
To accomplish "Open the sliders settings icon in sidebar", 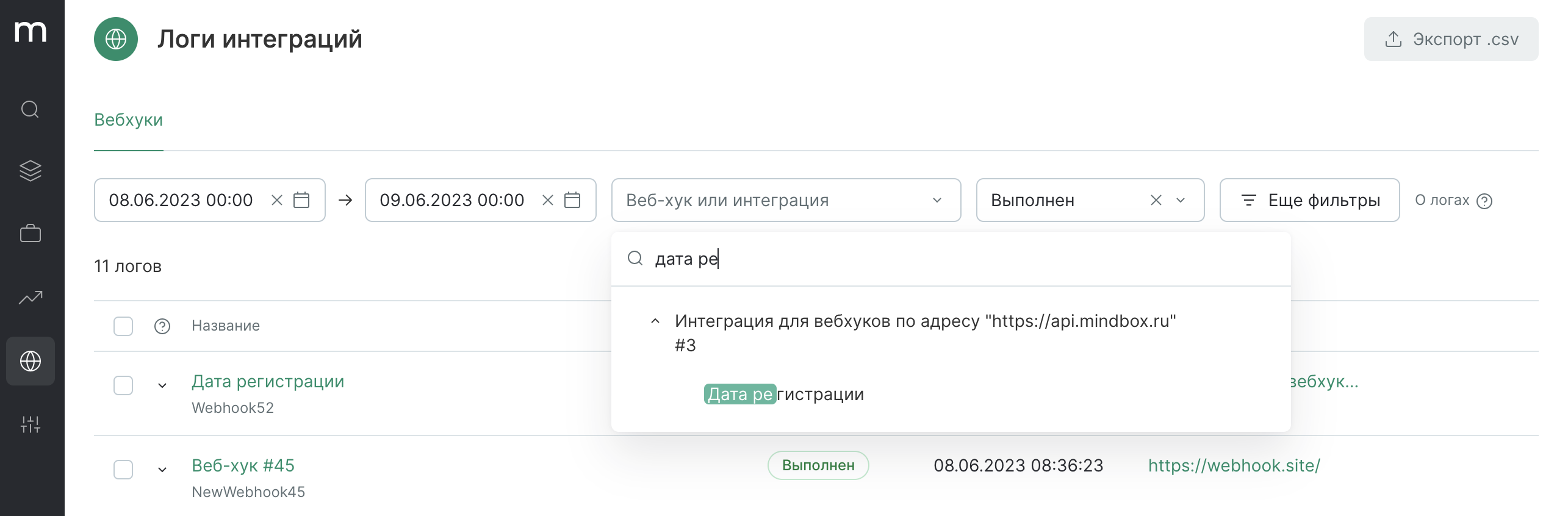I will point(31,425).
